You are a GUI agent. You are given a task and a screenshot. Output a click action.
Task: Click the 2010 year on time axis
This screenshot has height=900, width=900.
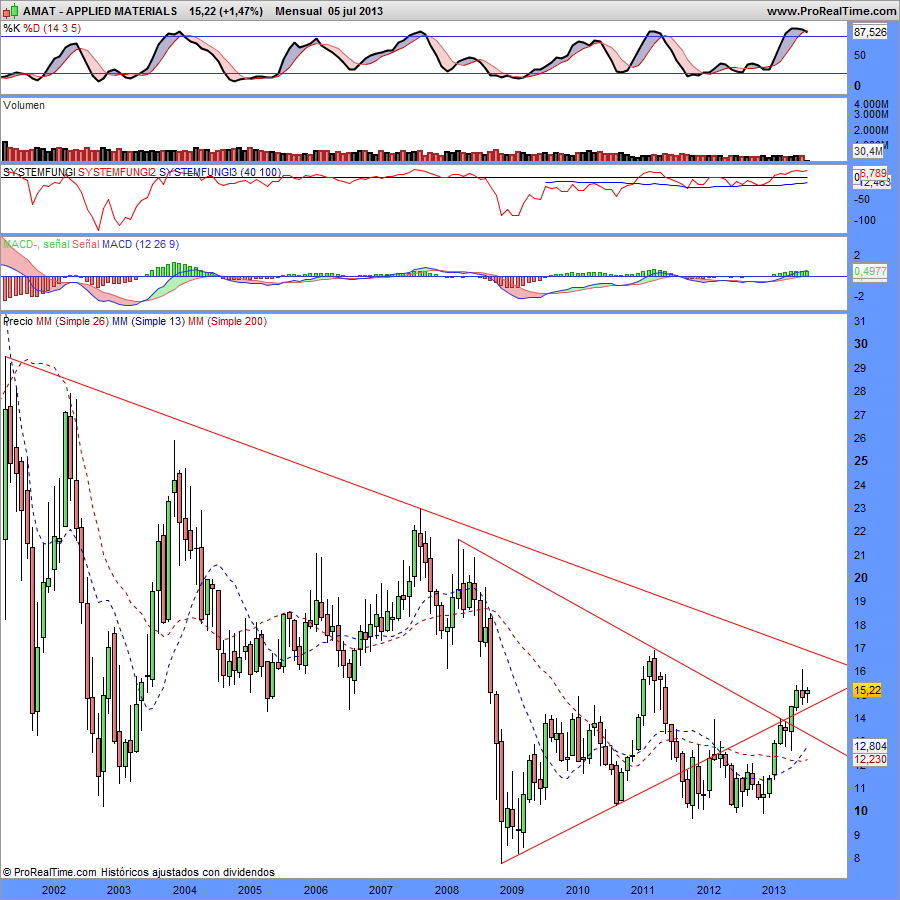577,890
